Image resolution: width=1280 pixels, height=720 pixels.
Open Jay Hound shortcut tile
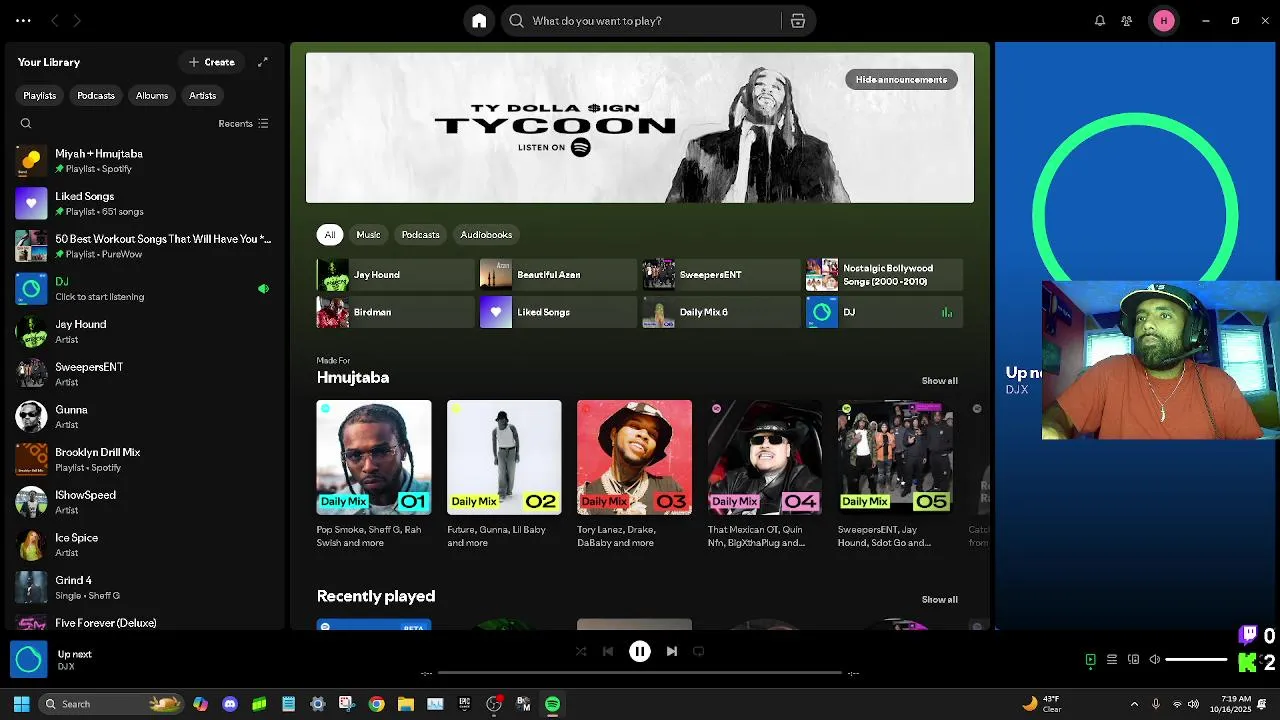[396, 275]
